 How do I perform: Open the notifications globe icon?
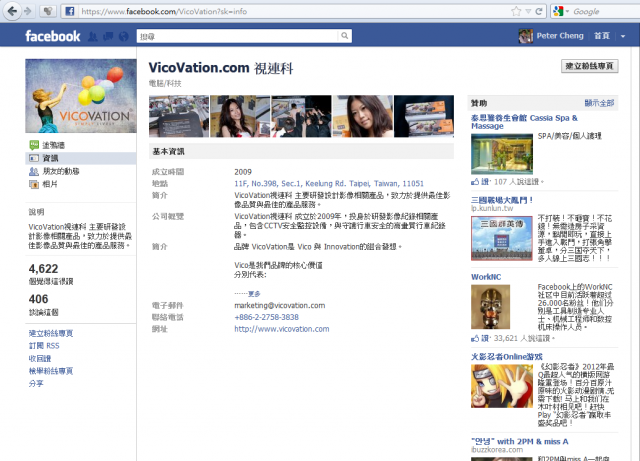pos(124,36)
